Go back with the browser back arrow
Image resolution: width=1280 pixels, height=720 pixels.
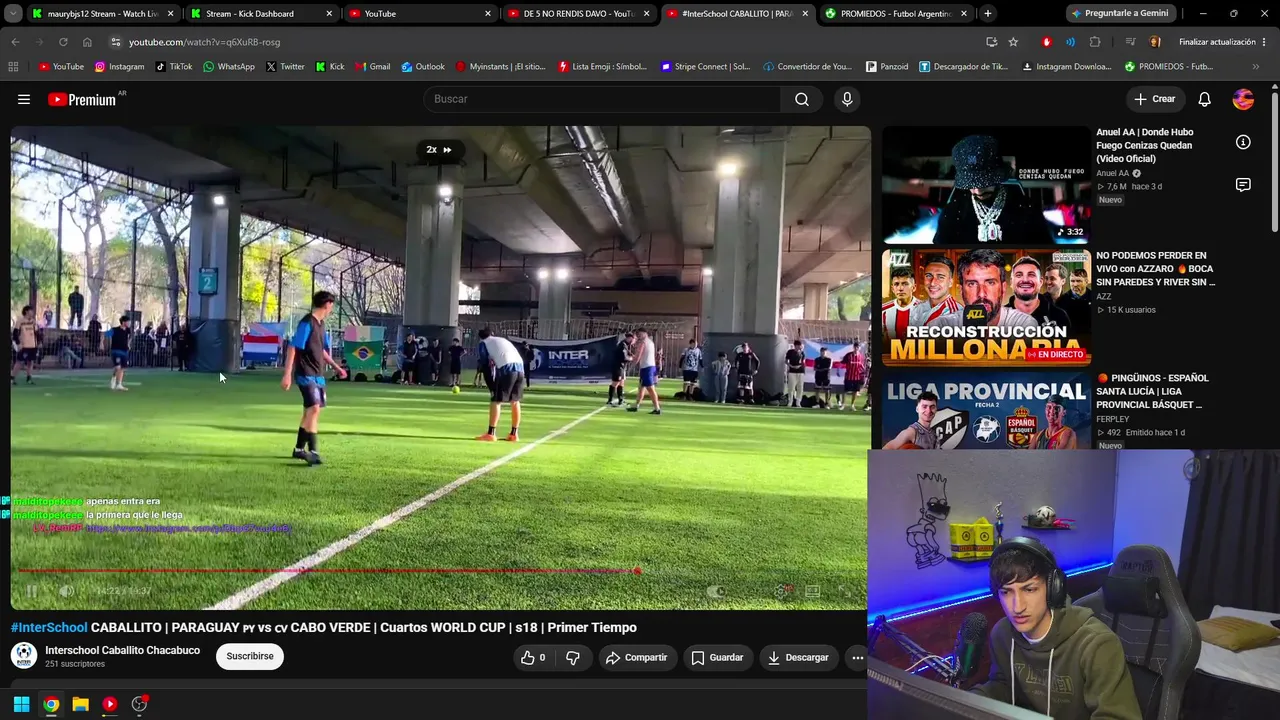pyautogui.click(x=15, y=42)
